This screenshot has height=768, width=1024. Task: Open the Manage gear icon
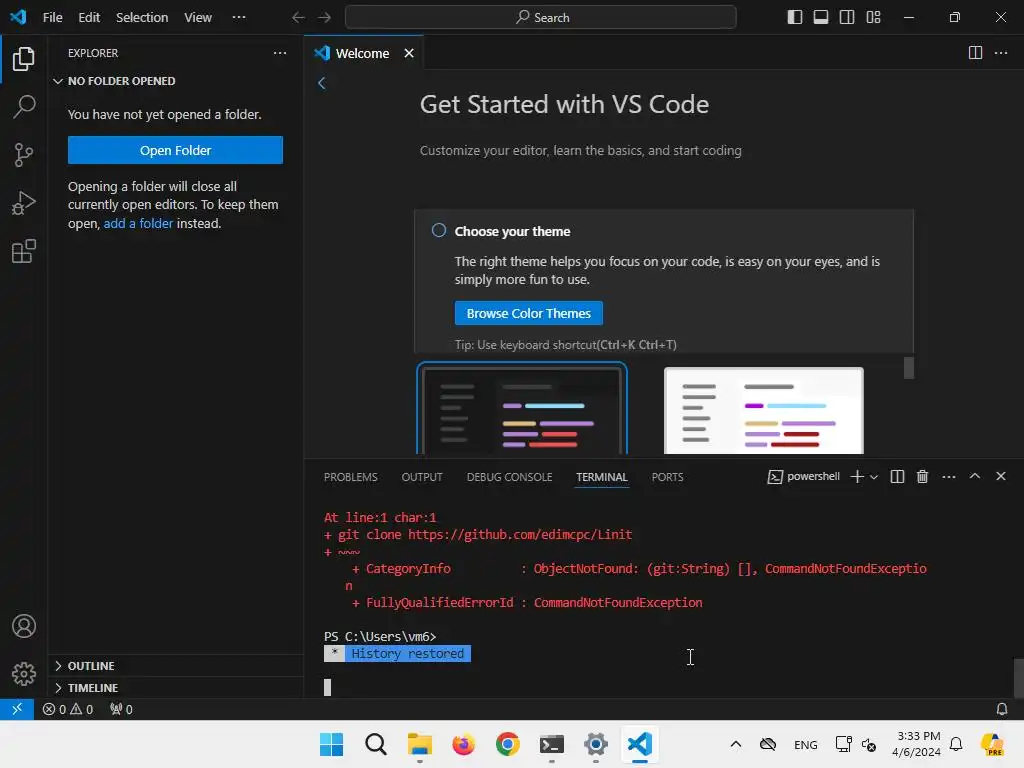[x=24, y=674]
